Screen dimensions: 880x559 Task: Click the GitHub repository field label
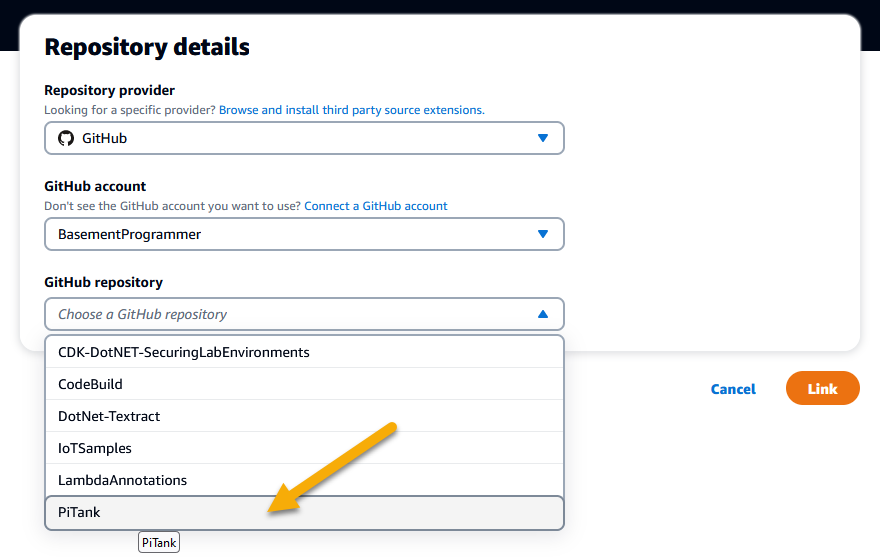tap(103, 282)
